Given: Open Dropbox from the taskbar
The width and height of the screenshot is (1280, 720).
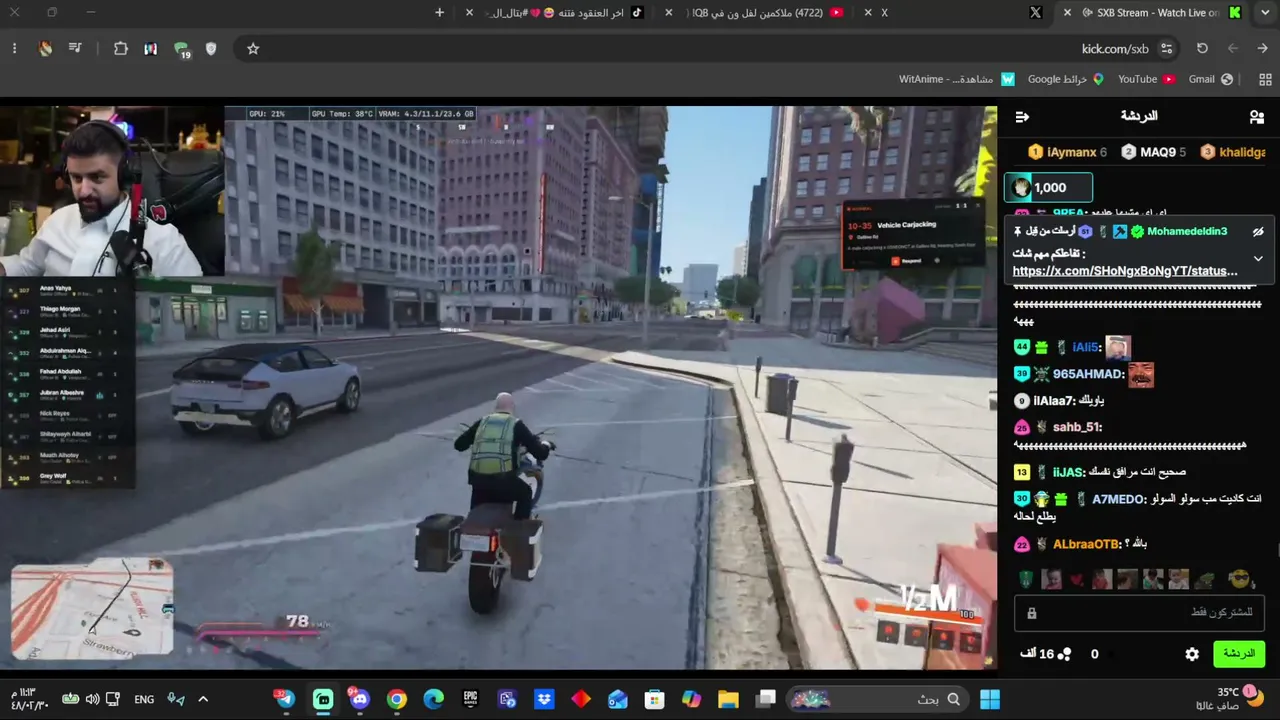Looking at the screenshot, I should (x=544, y=699).
